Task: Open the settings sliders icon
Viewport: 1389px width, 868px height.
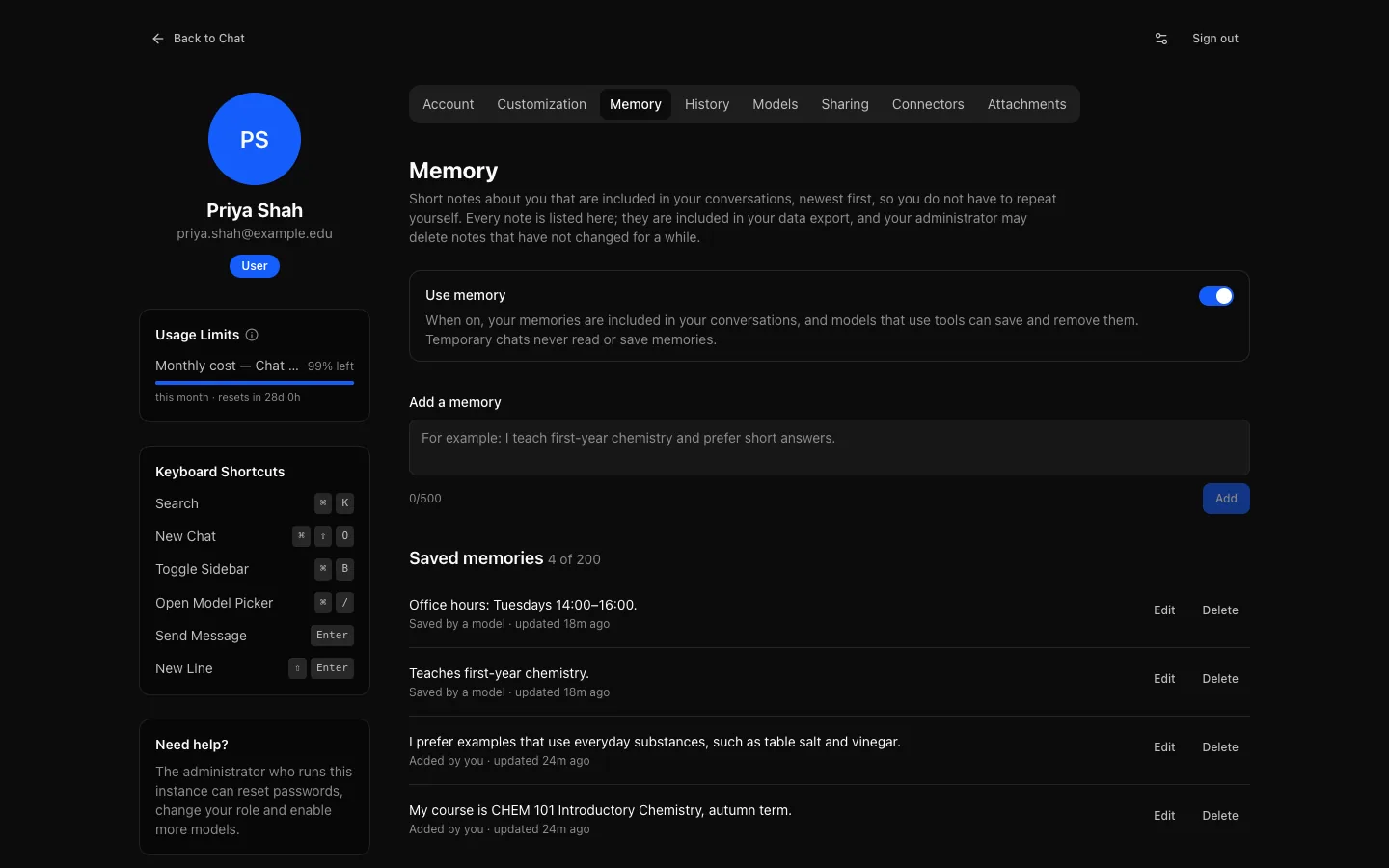Action: (1161, 39)
